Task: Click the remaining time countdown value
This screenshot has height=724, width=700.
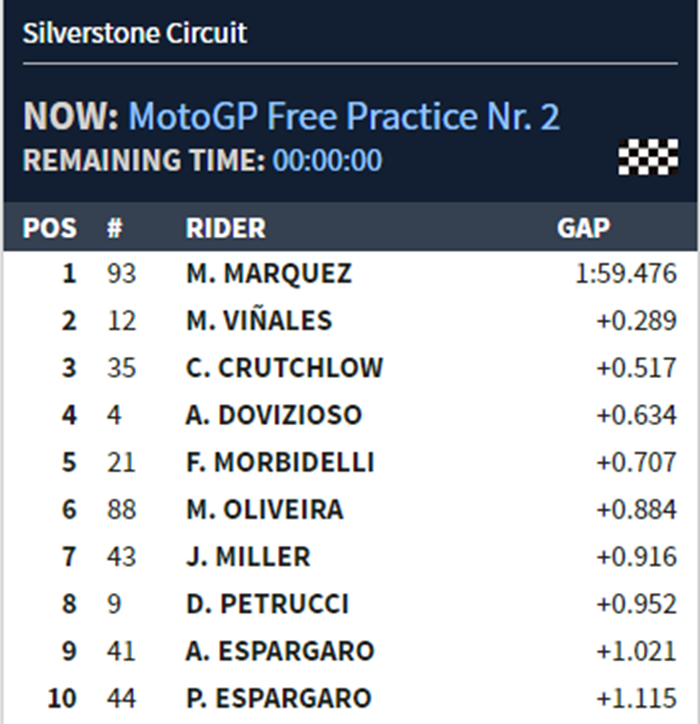Action: pos(327,161)
